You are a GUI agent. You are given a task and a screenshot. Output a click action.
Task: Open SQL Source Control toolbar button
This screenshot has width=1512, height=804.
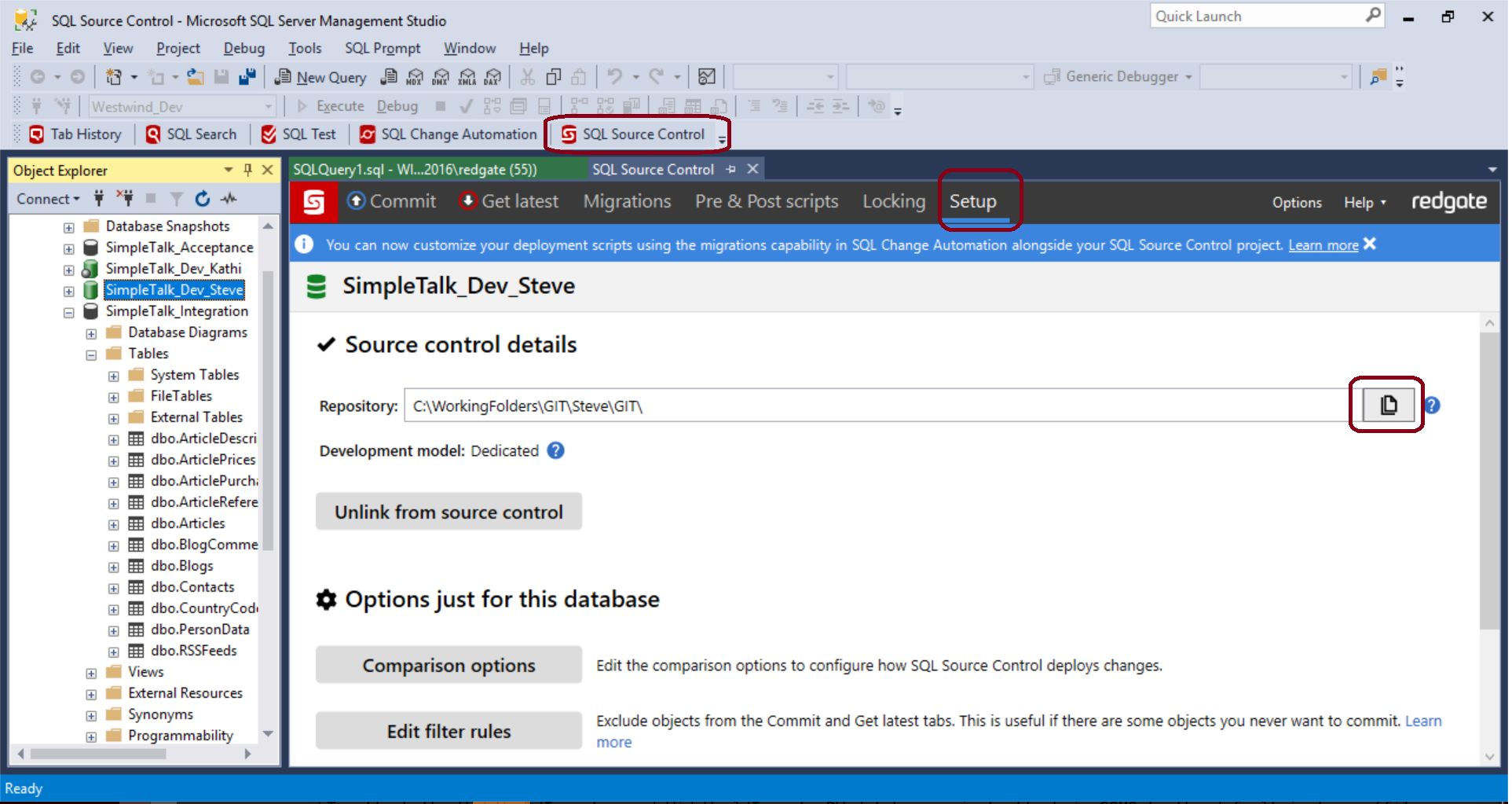tap(635, 134)
